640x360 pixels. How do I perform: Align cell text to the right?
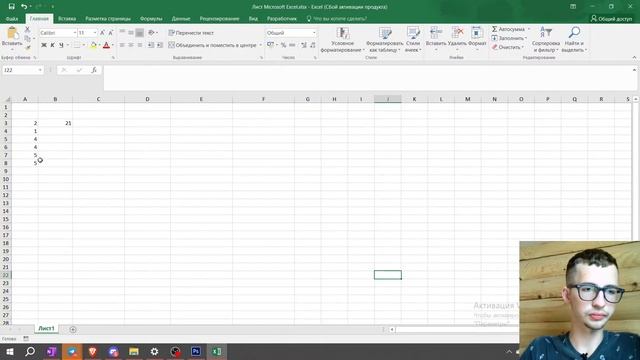point(140,45)
